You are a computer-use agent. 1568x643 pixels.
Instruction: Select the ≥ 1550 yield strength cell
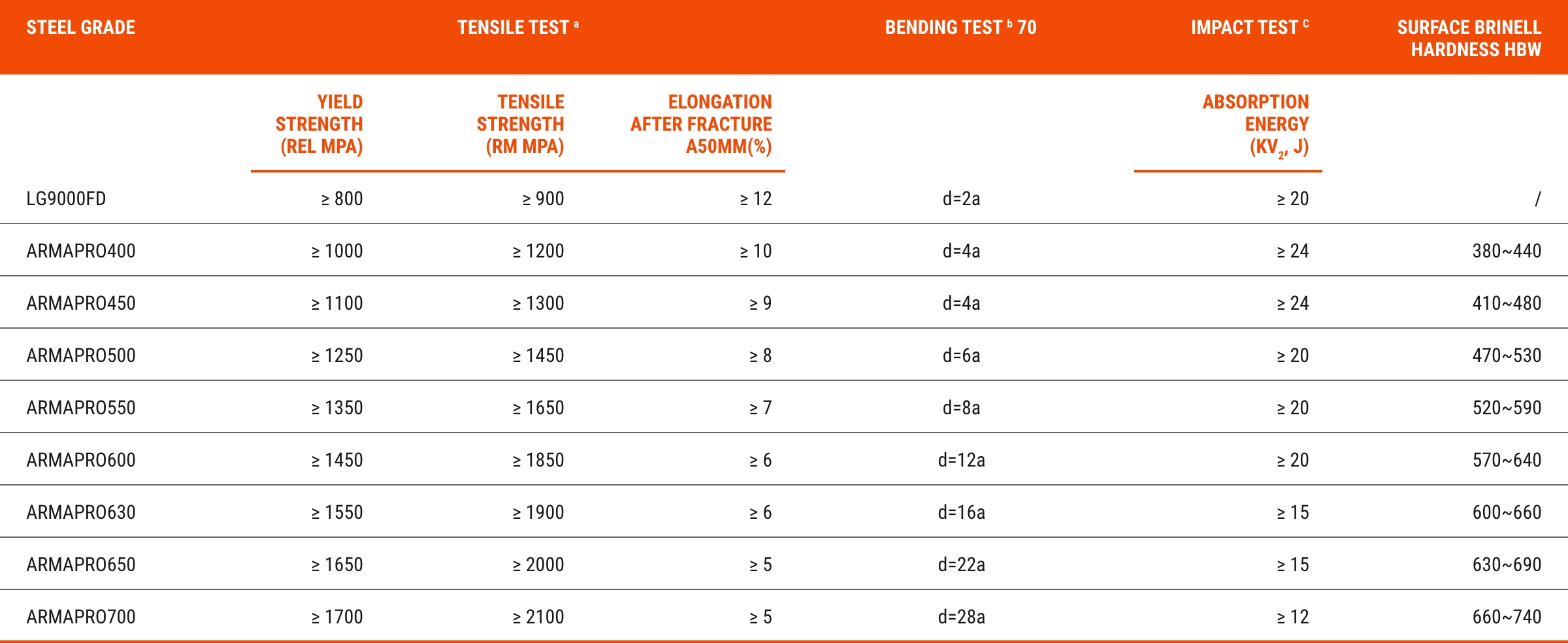point(337,512)
